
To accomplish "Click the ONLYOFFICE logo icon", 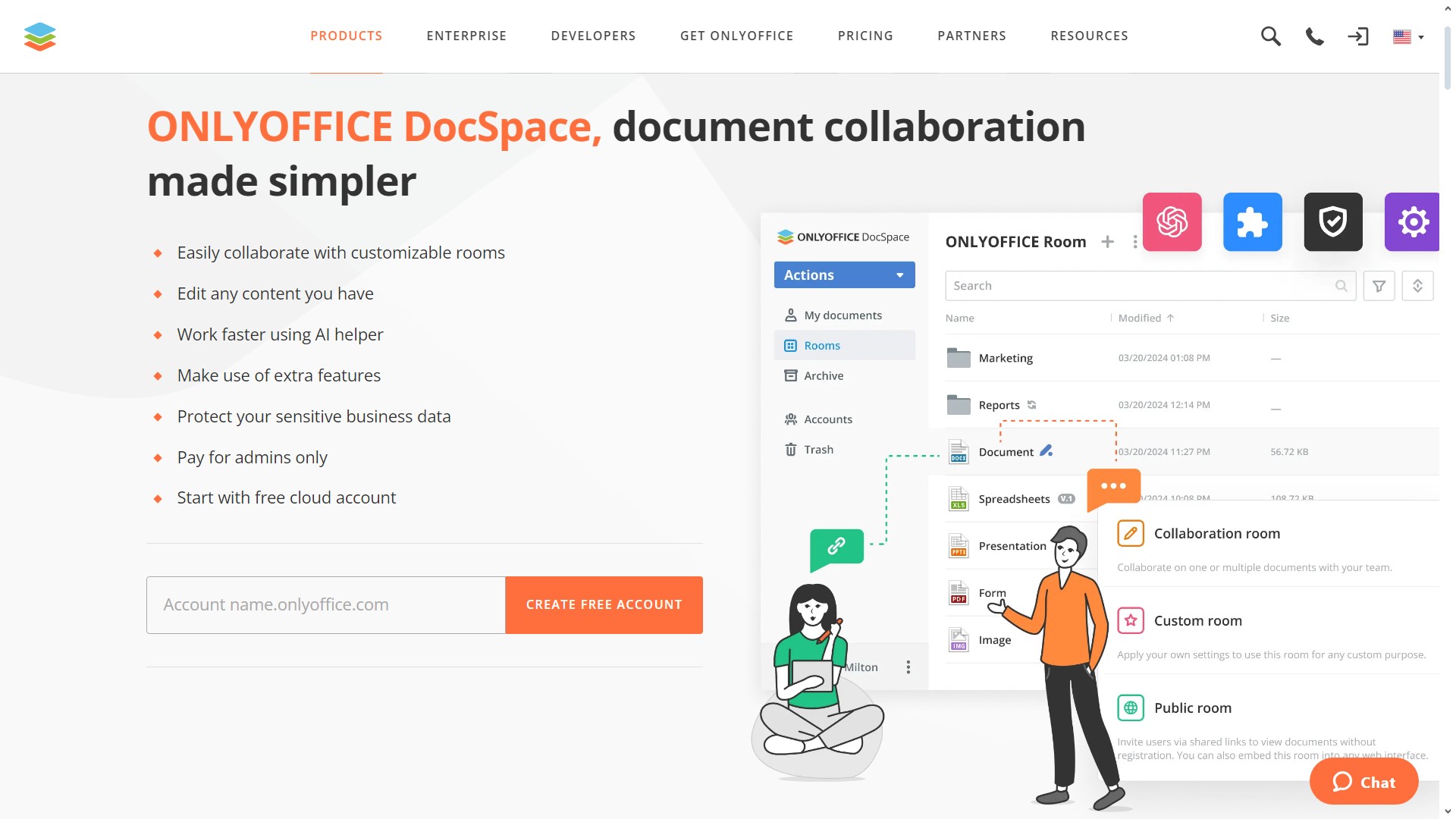I will 39,36.
